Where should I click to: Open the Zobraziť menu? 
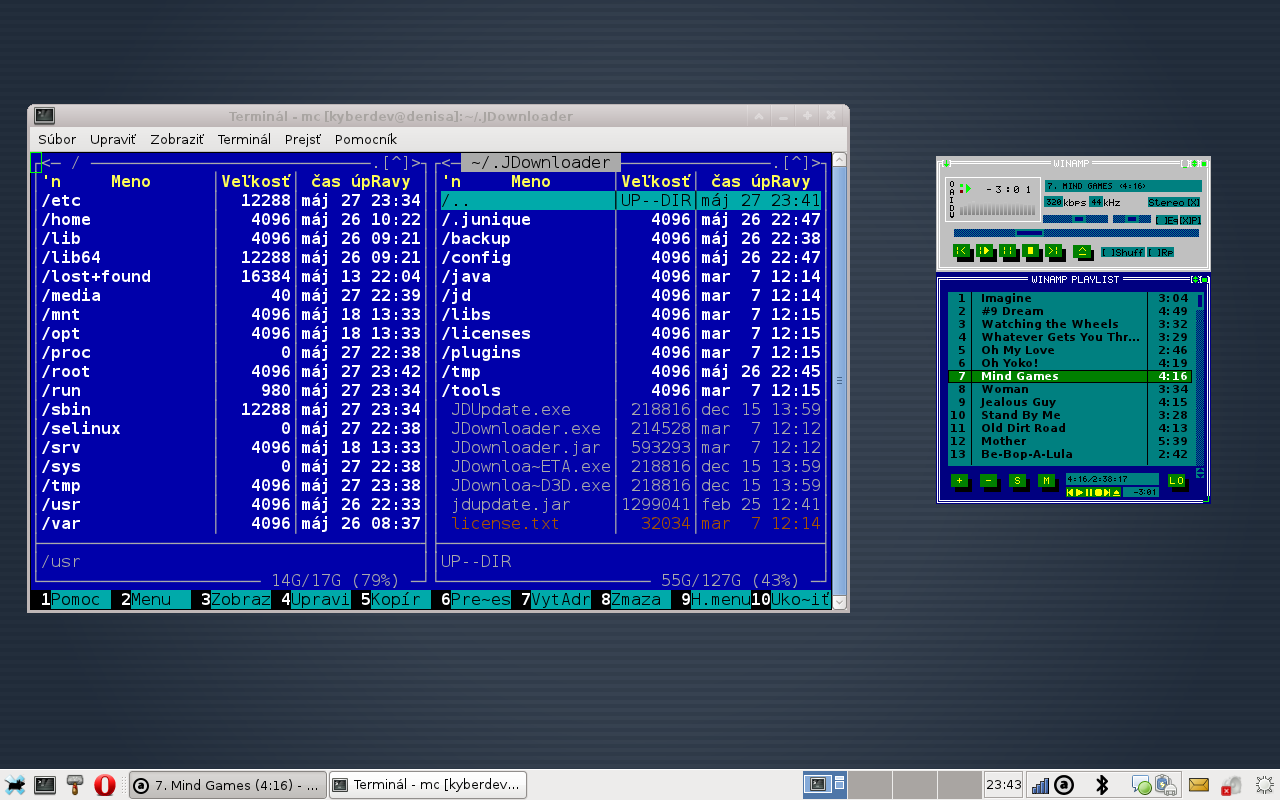coord(176,139)
